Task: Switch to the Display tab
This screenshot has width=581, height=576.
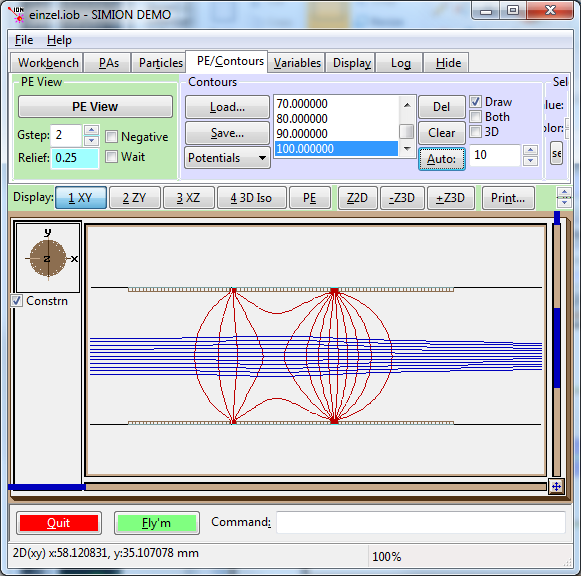Action: pyautogui.click(x=351, y=63)
